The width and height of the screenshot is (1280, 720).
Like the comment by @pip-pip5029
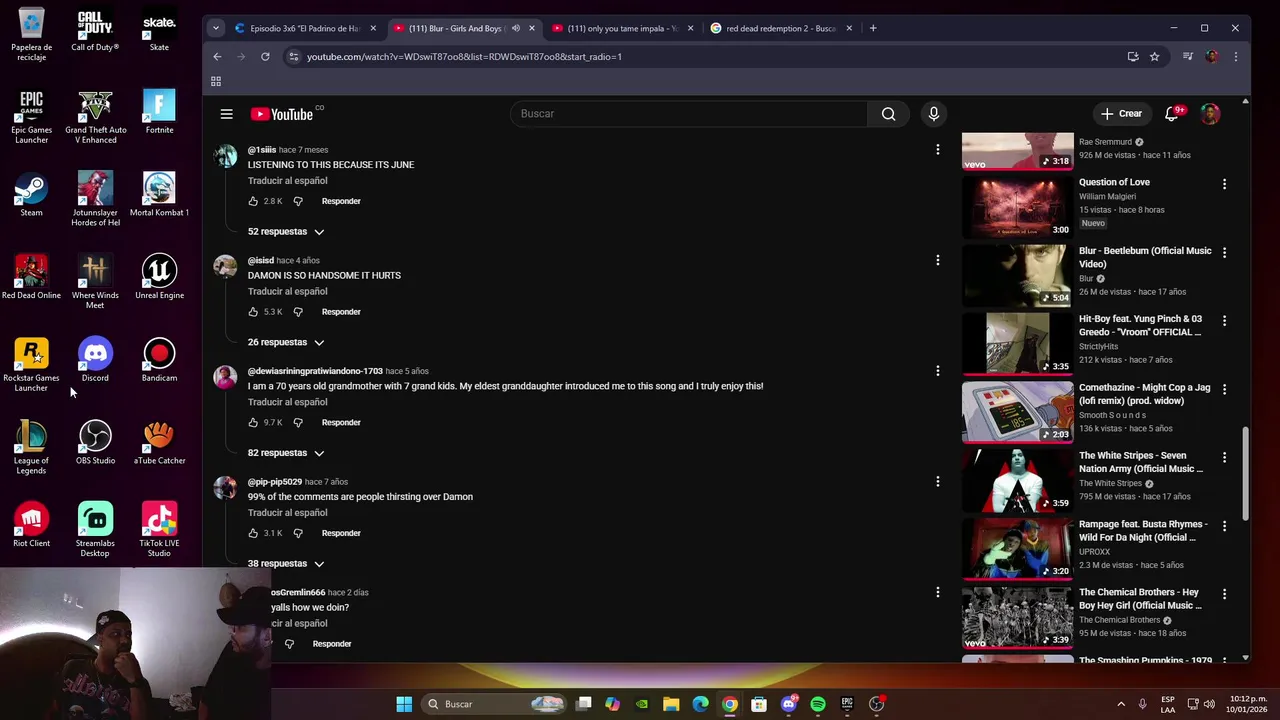(253, 533)
